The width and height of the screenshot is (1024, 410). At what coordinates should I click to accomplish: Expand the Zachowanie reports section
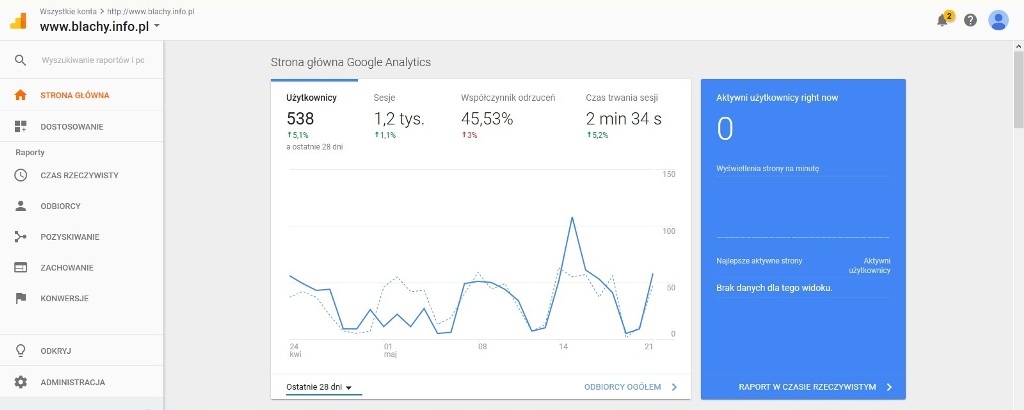tap(82, 268)
